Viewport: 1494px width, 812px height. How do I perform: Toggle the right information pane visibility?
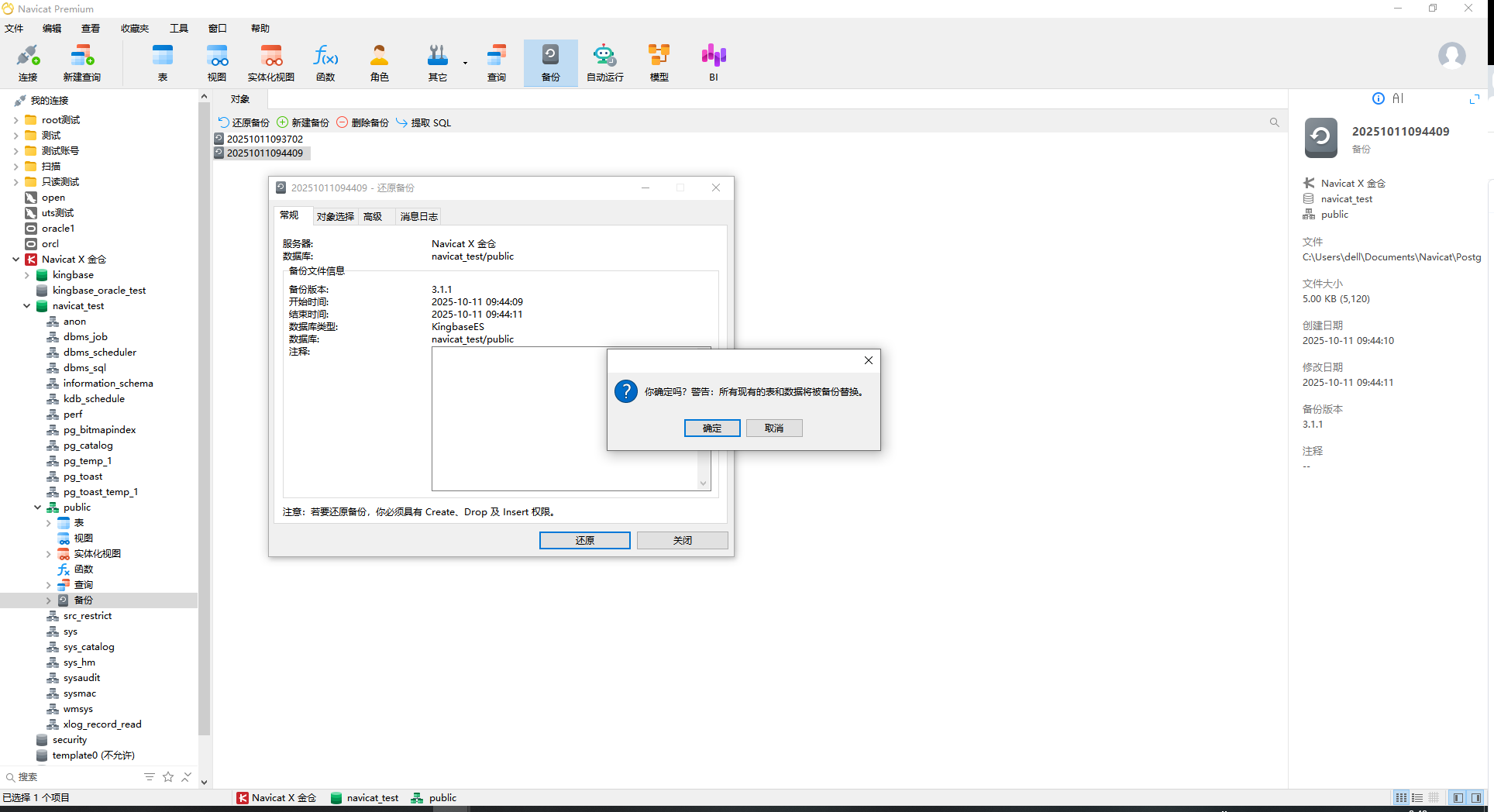tap(1476, 797)
